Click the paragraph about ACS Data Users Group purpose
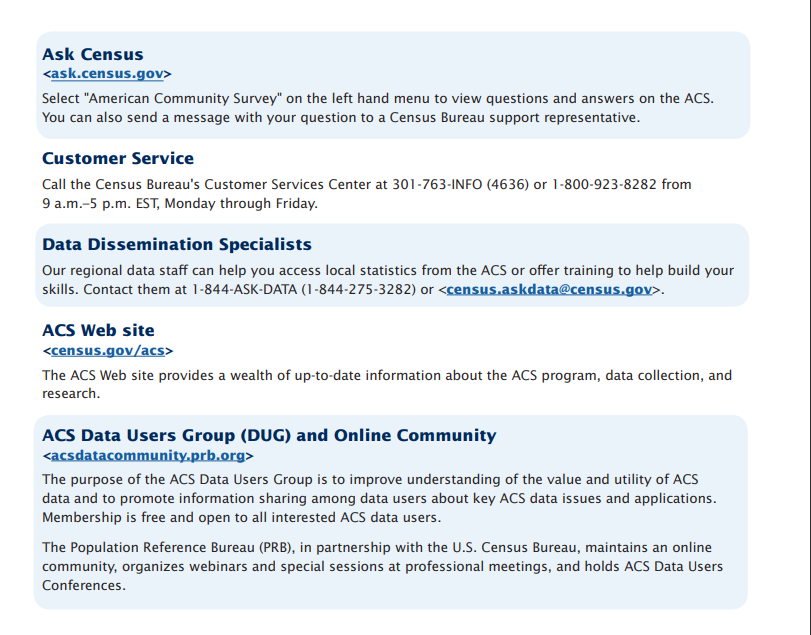This screenshot has width=811, height=635. tap(380, 498)
